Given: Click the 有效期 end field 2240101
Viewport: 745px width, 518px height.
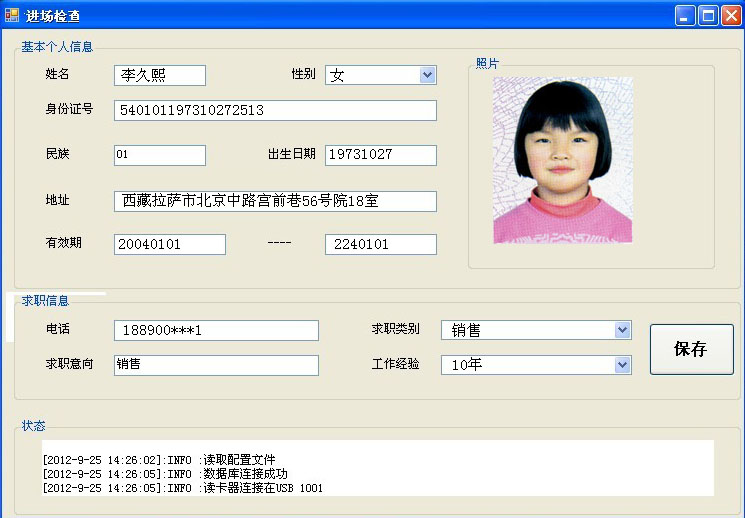Looking at the screenshot, I should click(381, 244).
